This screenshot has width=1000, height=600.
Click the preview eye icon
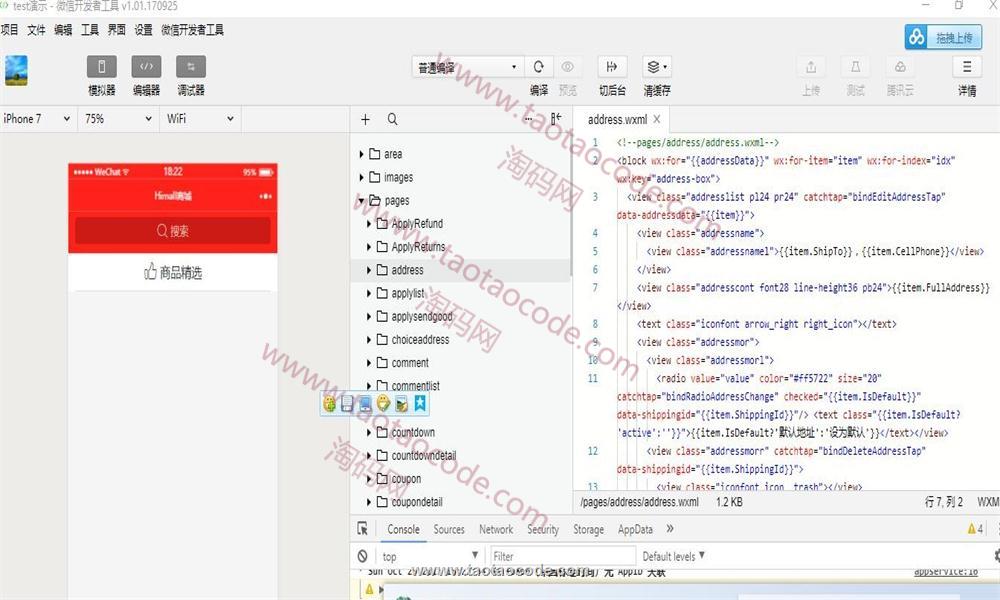[568, 67]
